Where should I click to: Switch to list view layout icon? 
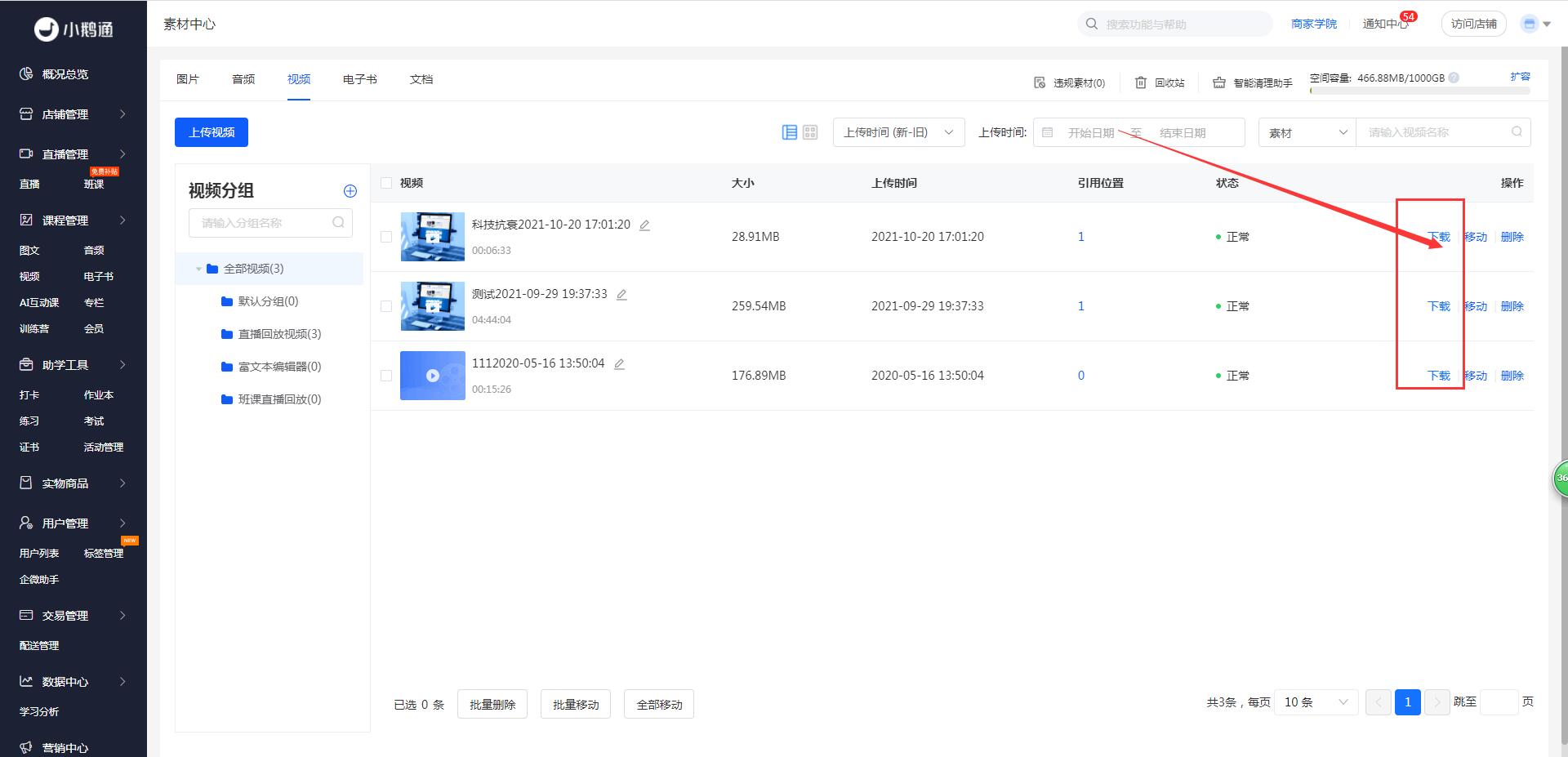click(x=789, y=132)
